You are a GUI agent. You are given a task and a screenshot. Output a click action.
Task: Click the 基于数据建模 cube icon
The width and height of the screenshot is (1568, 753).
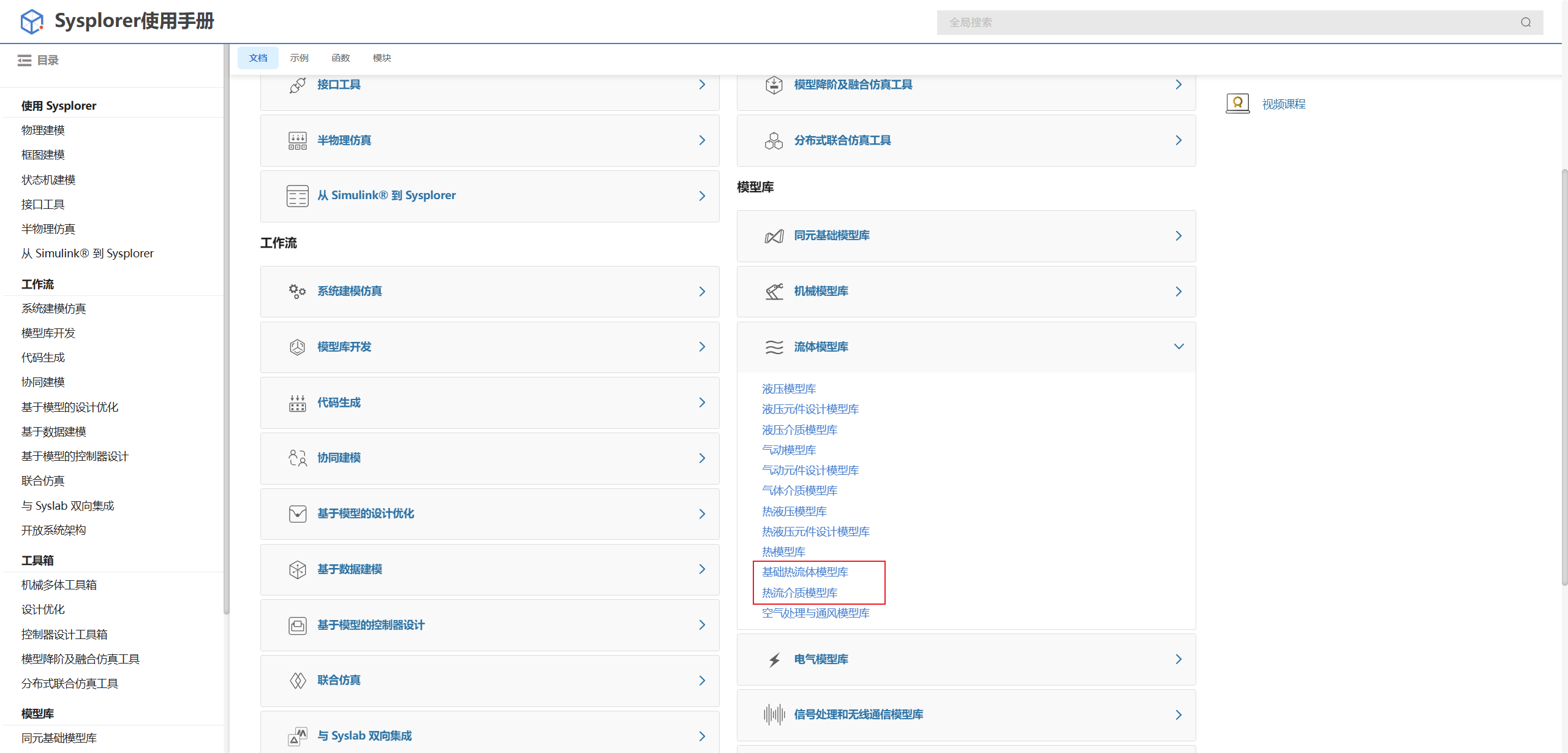[x=298, y=570]
